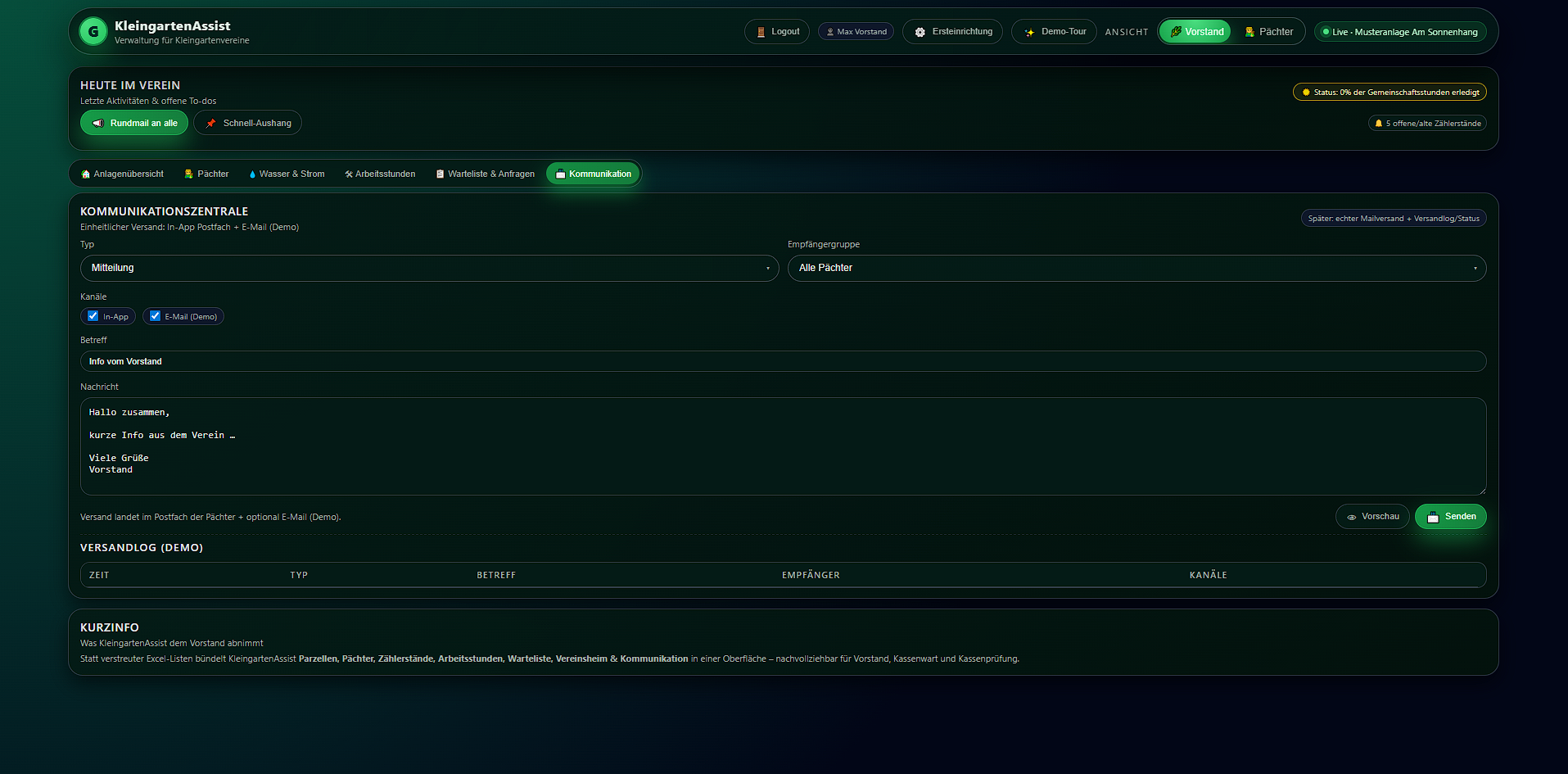The height and width of the screenshot is (774, 1568).
Task: Switch to the Warteliste & Anfragen tab
Action: pyautogui.click(x=485, y=174)
